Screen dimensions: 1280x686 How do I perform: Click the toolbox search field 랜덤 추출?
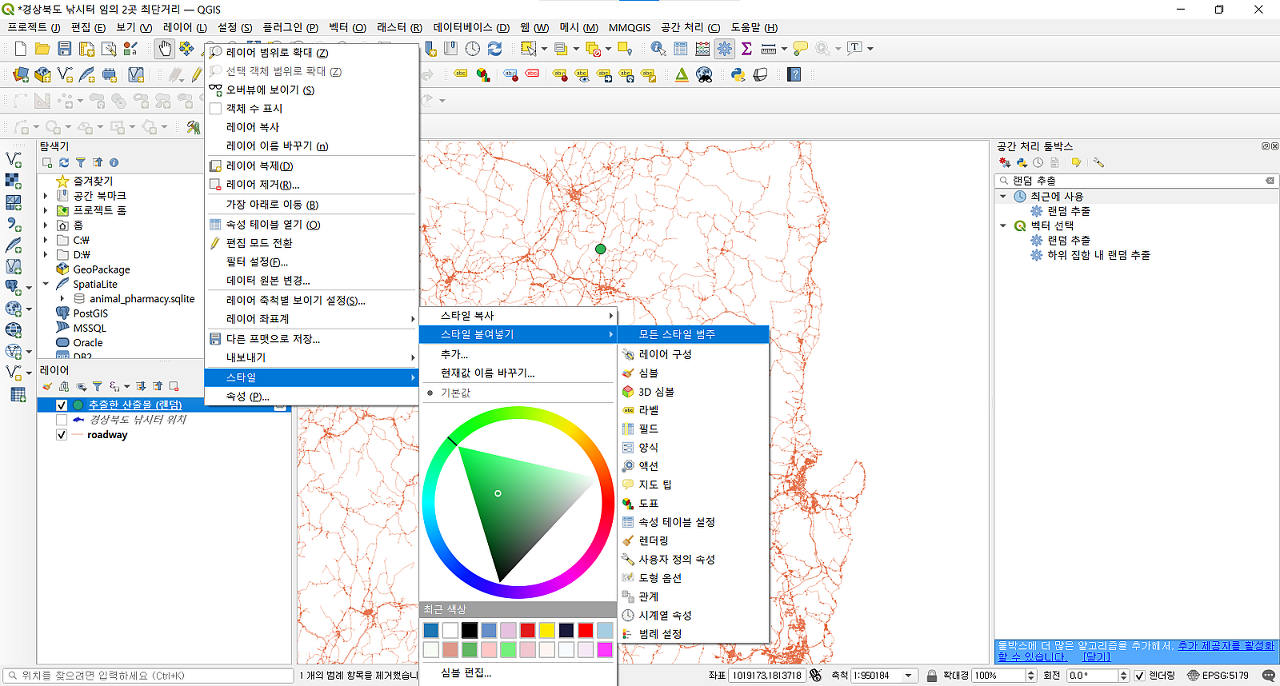tap(1136, 180)
